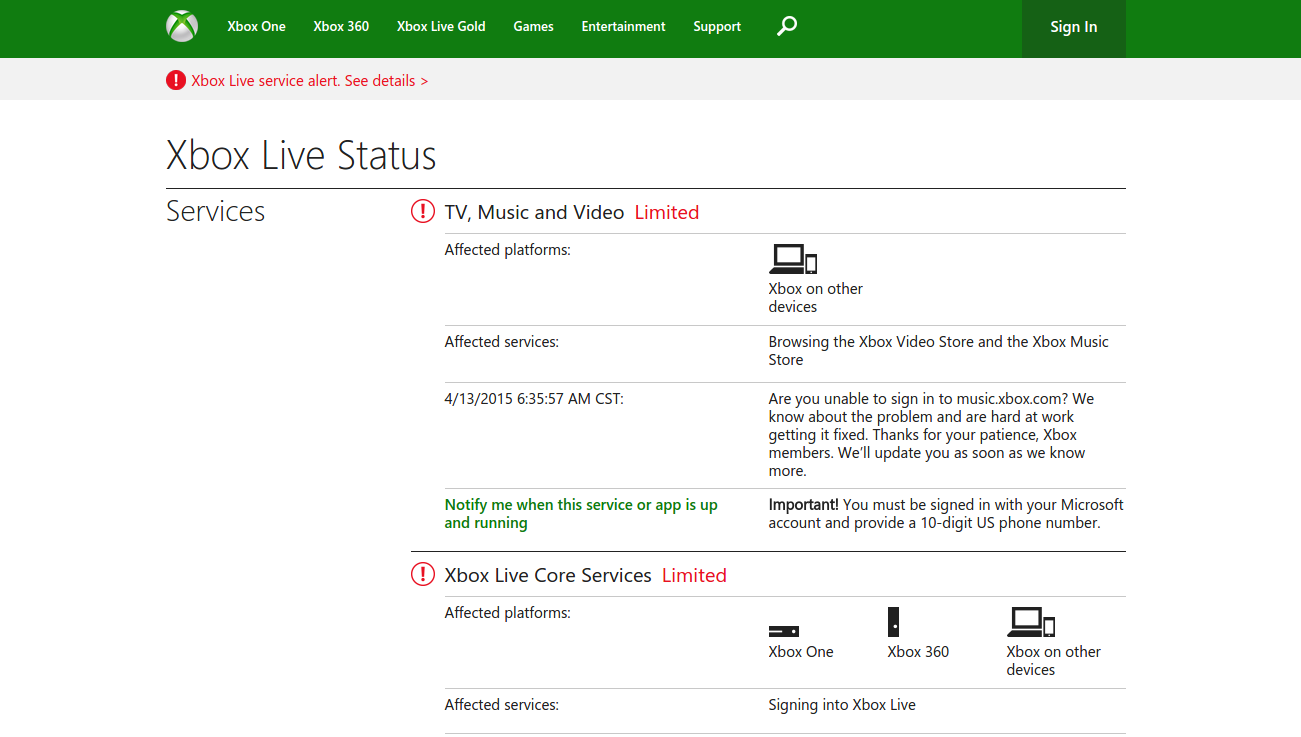Click Xbox on other devices label under Core Services
This screenshot has width=1301, height=737.
point(1053,661)
